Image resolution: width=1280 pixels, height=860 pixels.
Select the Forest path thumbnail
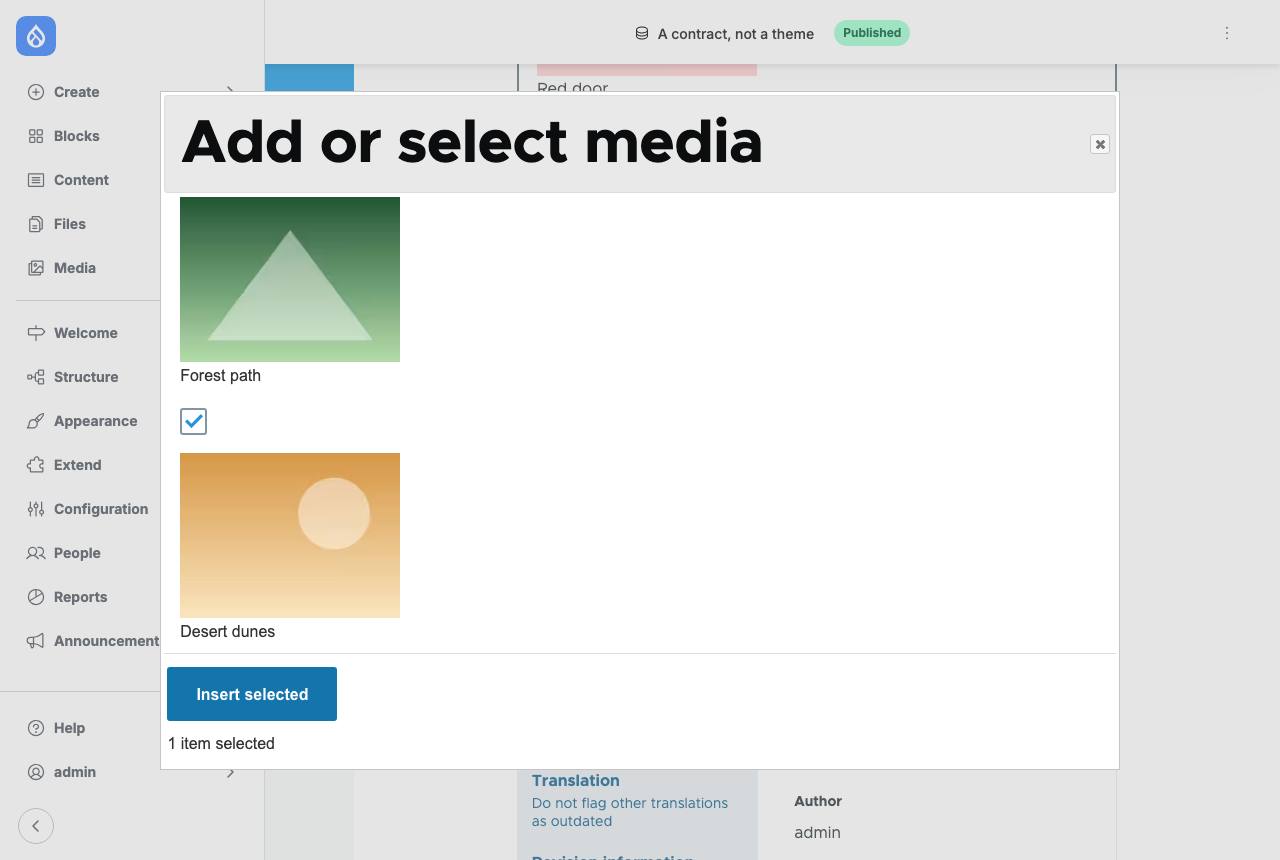[x=290, y=279]
